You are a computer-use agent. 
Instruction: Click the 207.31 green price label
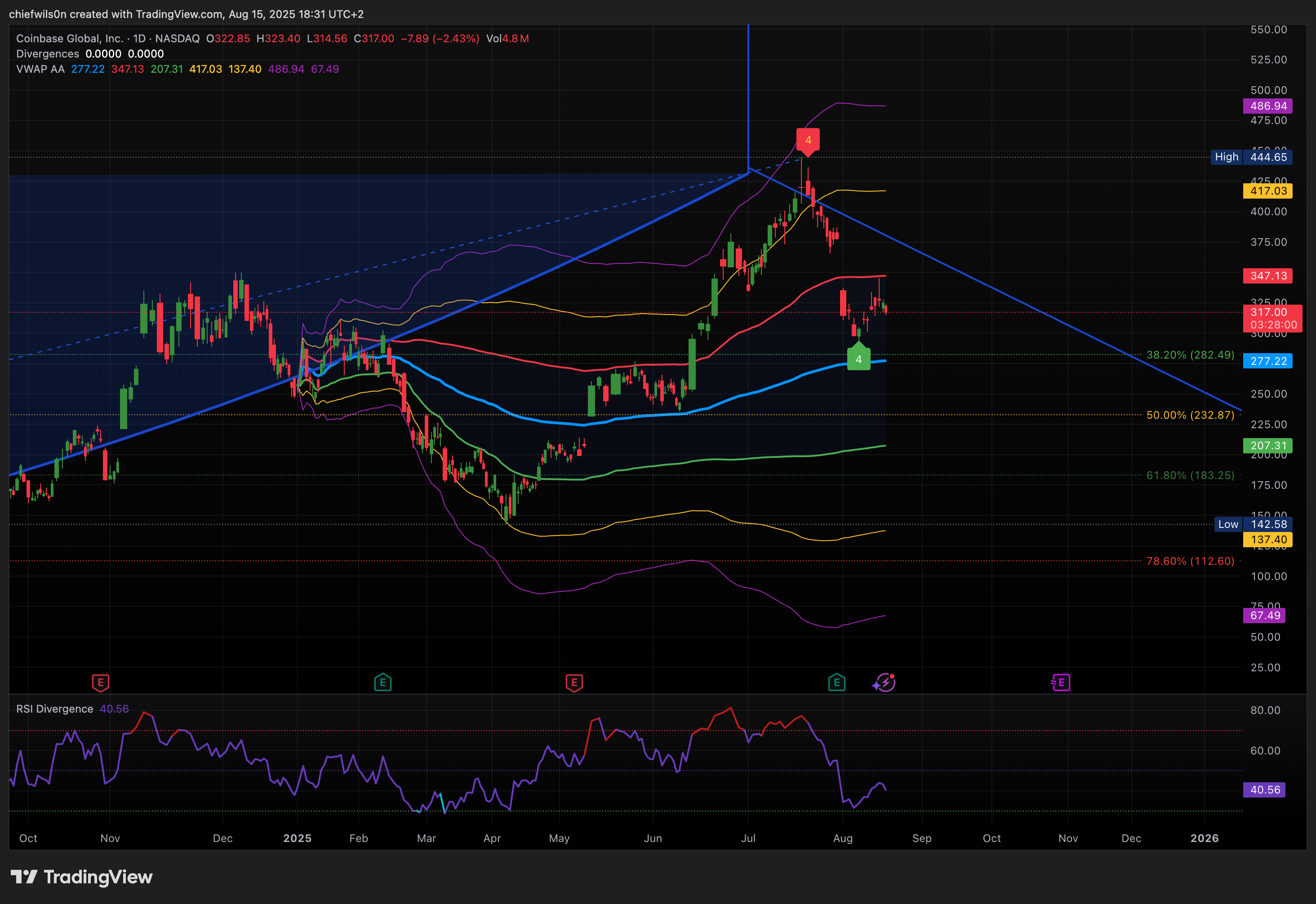tap(1268, 446)
